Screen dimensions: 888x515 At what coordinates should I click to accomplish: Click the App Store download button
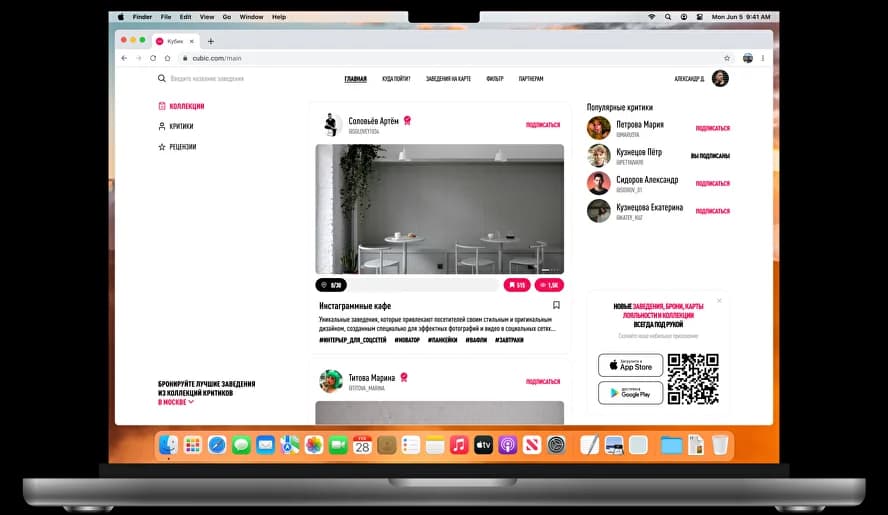(630, 365)
